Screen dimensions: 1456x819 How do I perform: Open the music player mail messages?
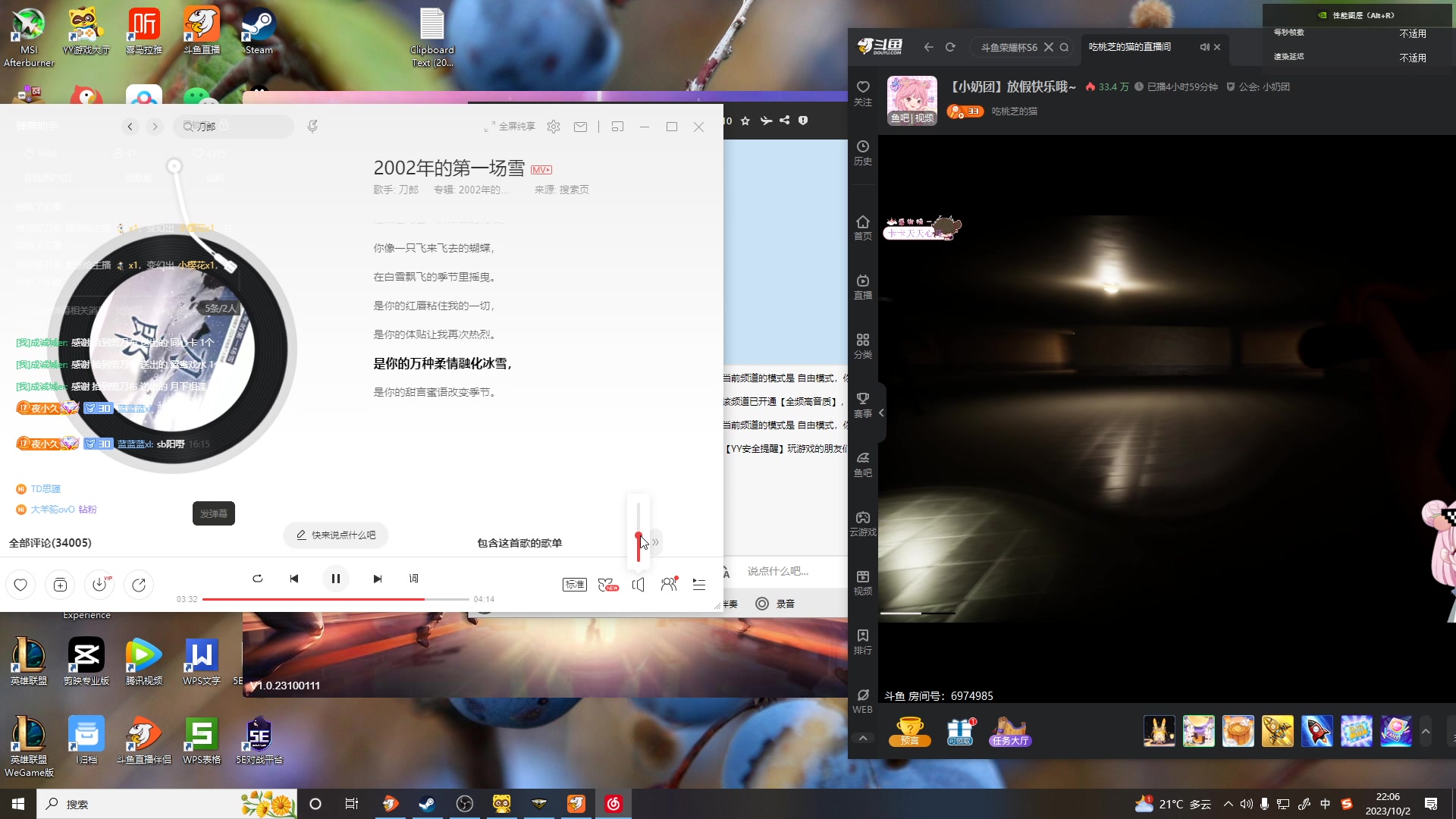click(x=580, y=127)
